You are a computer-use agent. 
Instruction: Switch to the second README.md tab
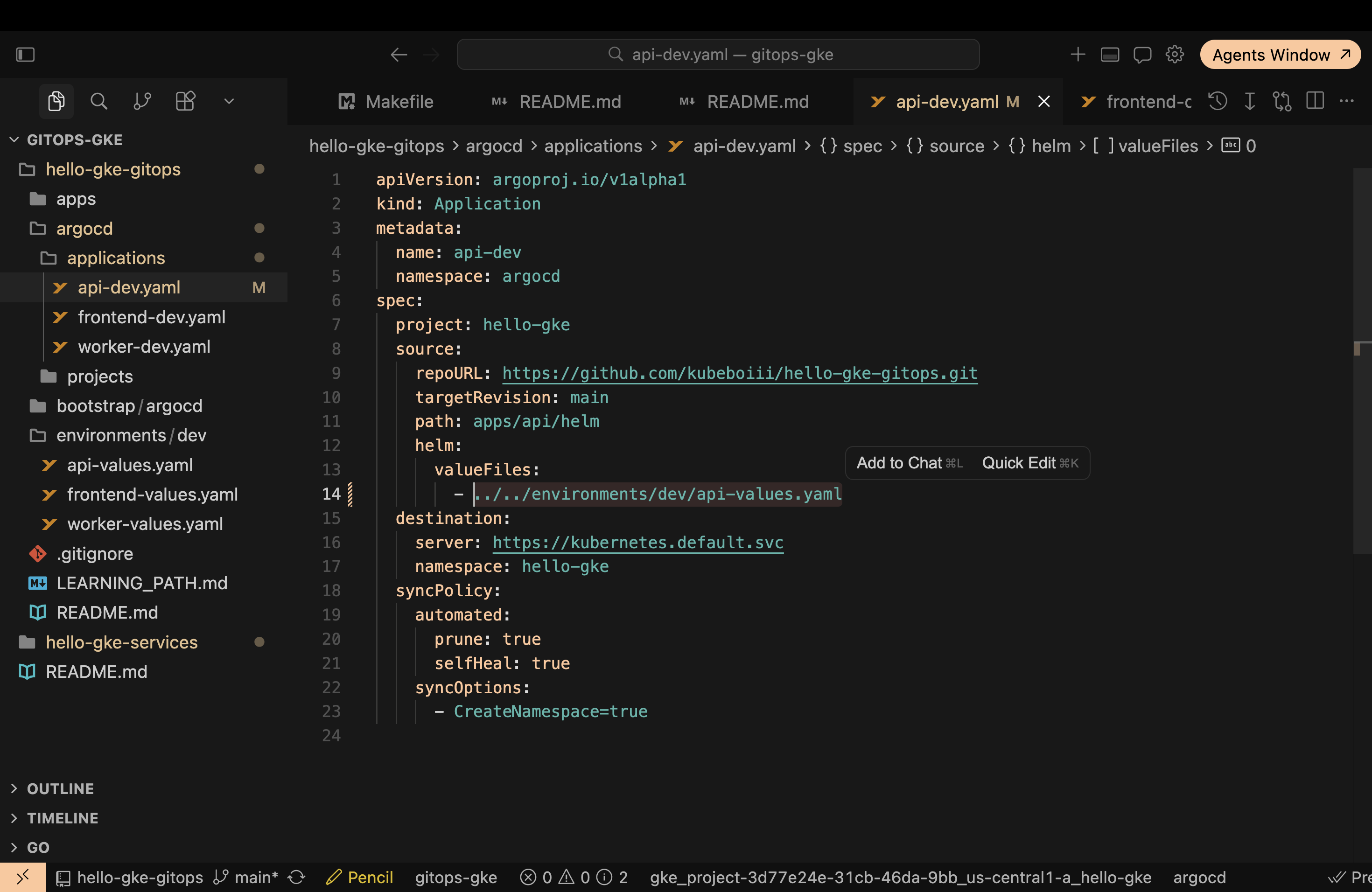pyautogui.click(x=744, y=102)
